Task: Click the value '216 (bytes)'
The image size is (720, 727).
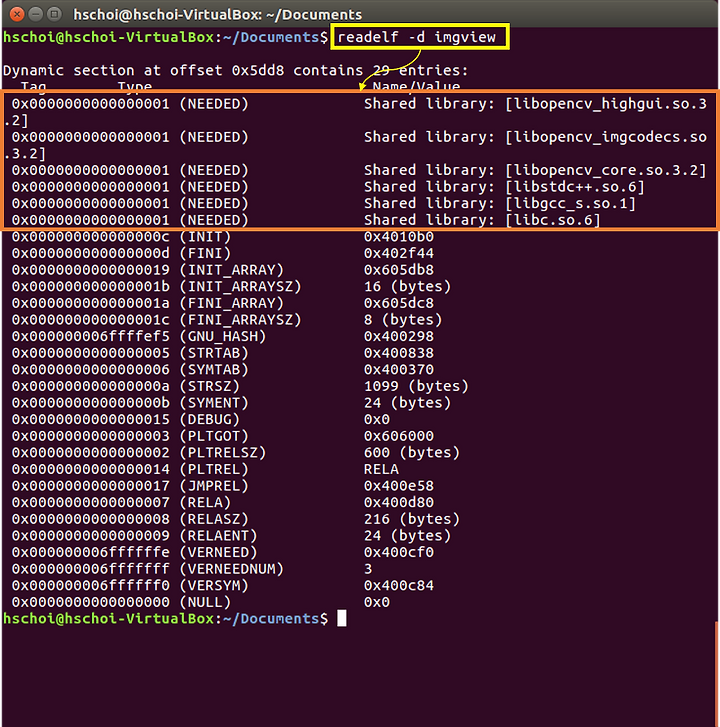Action: (412, 519)
